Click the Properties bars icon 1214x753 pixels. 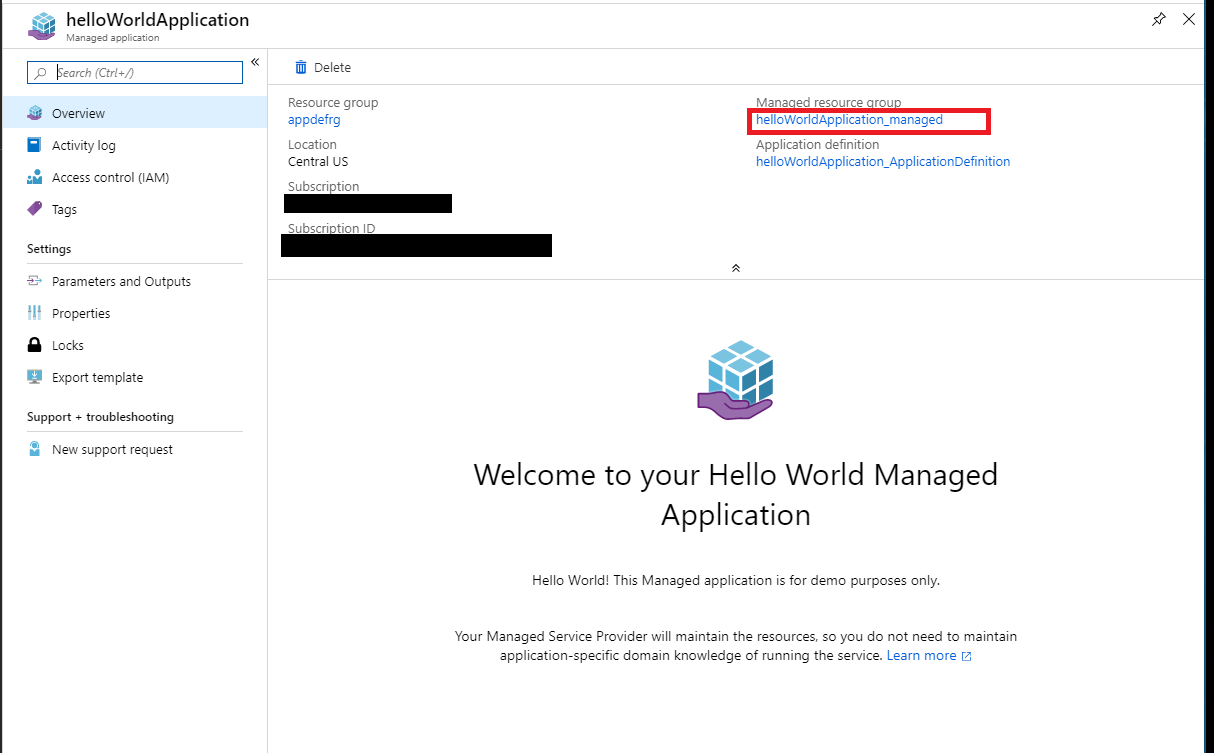coord(35,313)
